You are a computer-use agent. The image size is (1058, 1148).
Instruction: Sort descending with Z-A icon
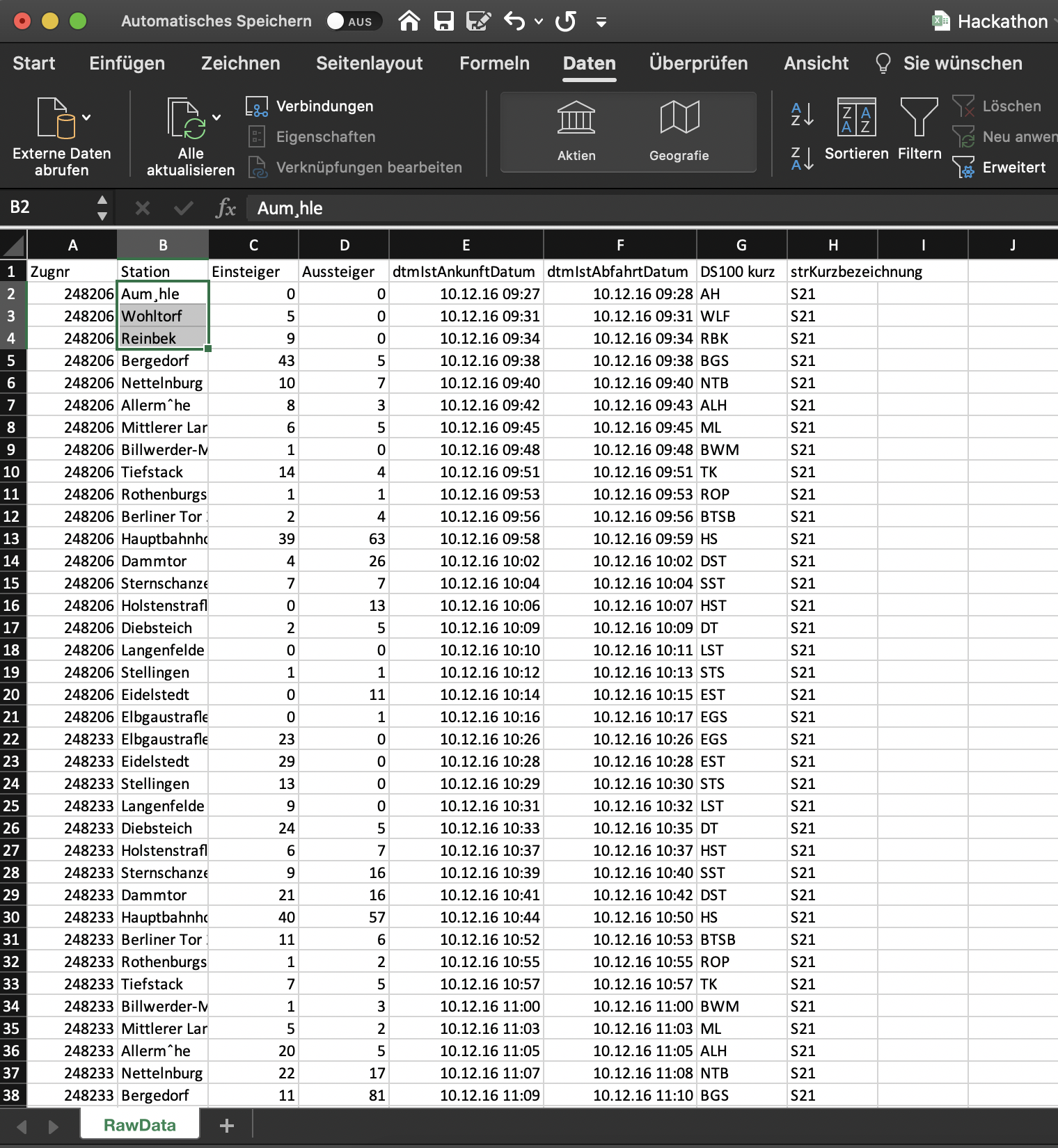point(802,159)
